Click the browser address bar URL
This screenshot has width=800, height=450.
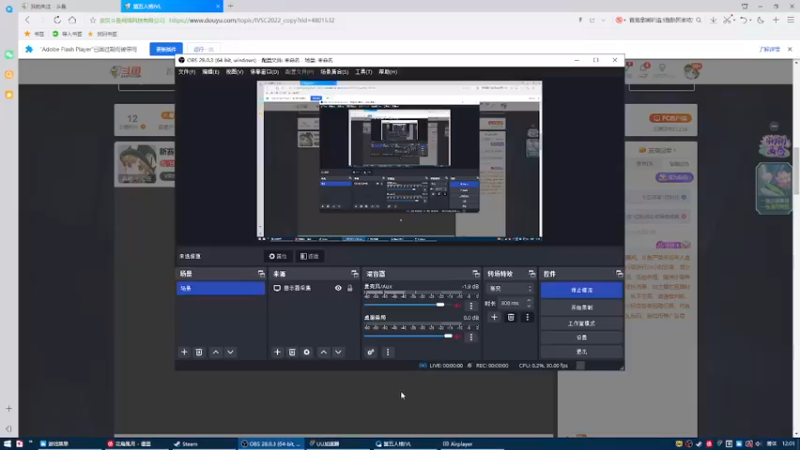point(252,20)
